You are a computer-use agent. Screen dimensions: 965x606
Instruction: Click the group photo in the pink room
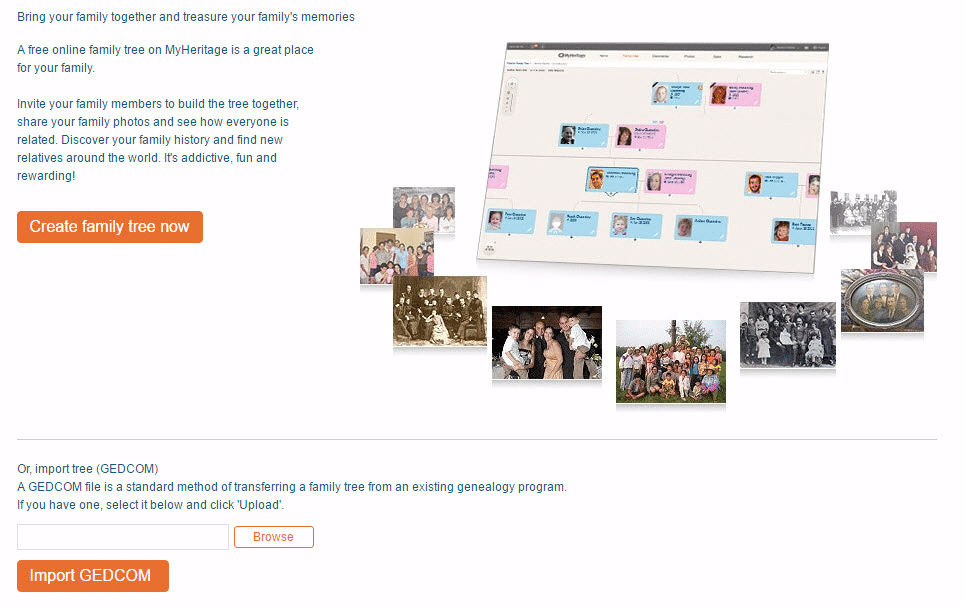396,255
